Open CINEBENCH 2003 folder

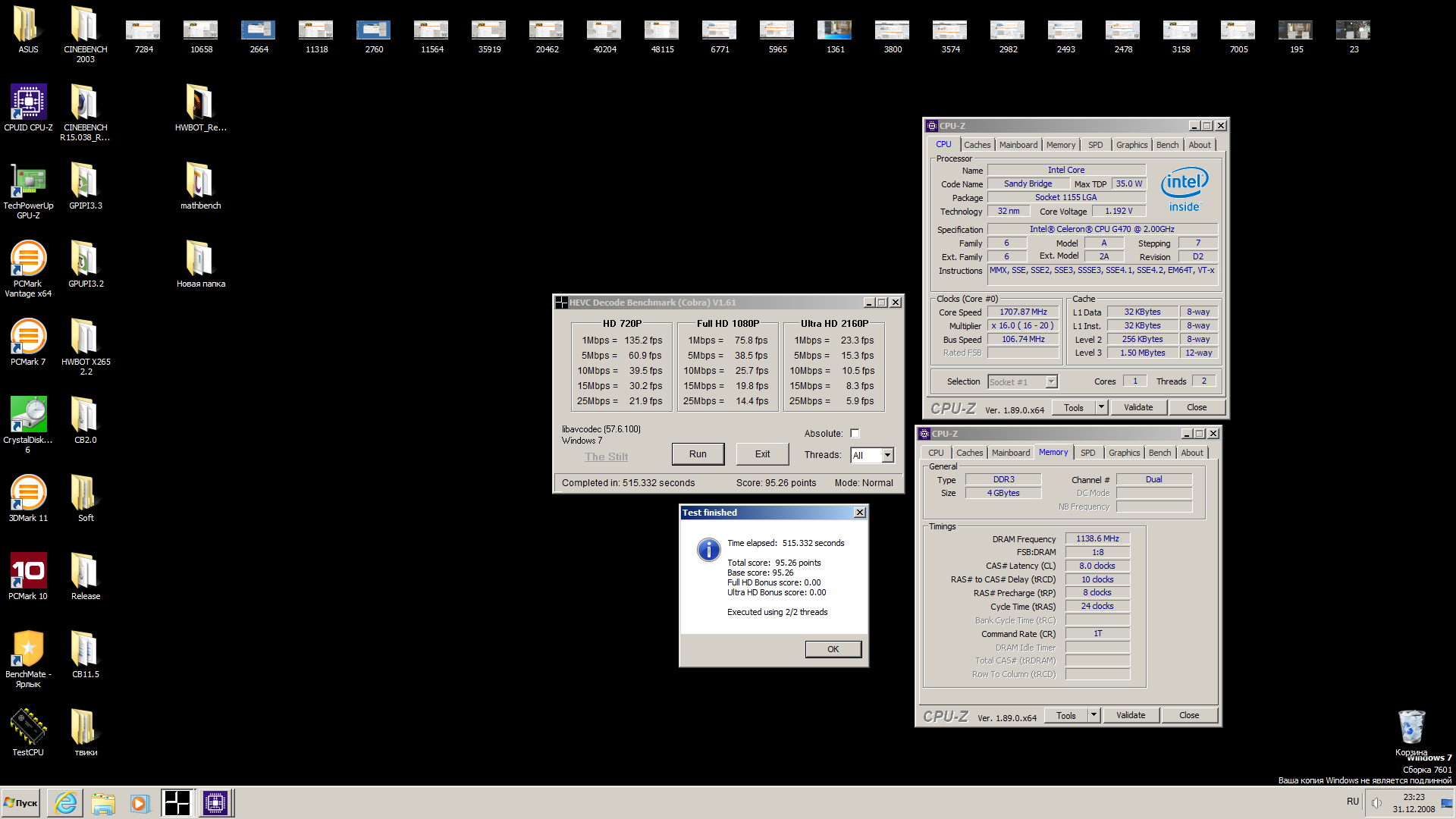tap(86, 34)
